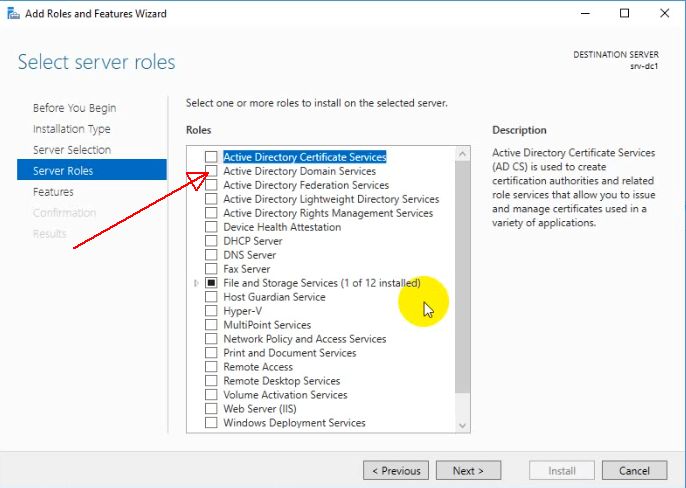Viewport: 686px width, 488px height.
Task: Select the DNS Server role label
Action: click(x=249, y=255)
